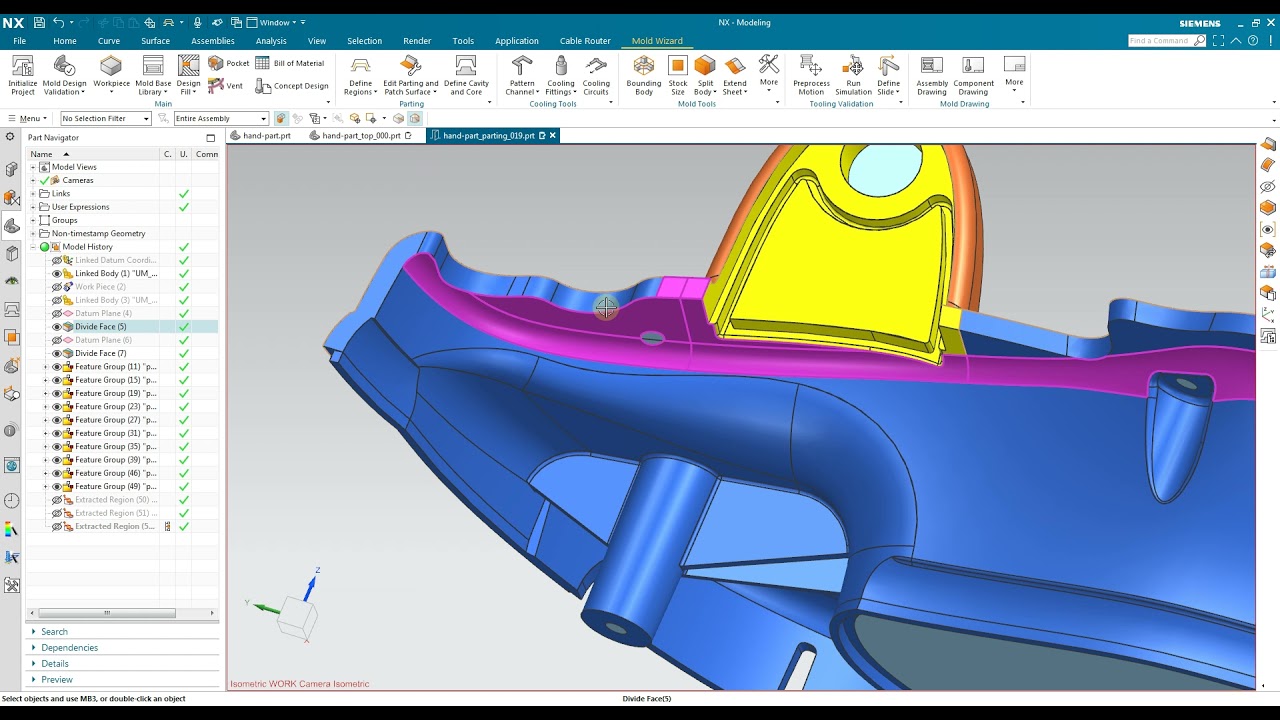
Task: Open the No Selection Filter dropdown
Action: click(x=105, y=118)
